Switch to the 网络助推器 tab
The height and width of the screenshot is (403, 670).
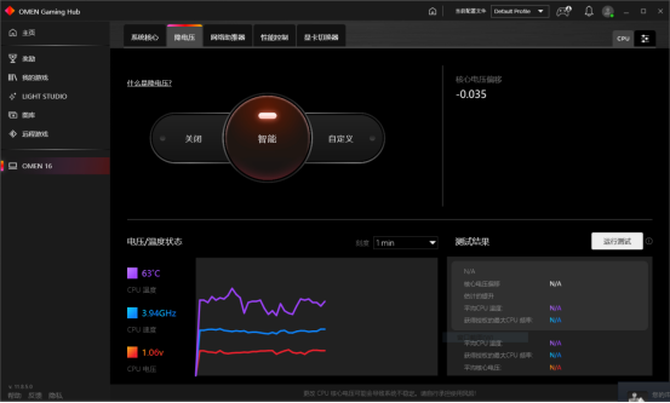(228, 37)
